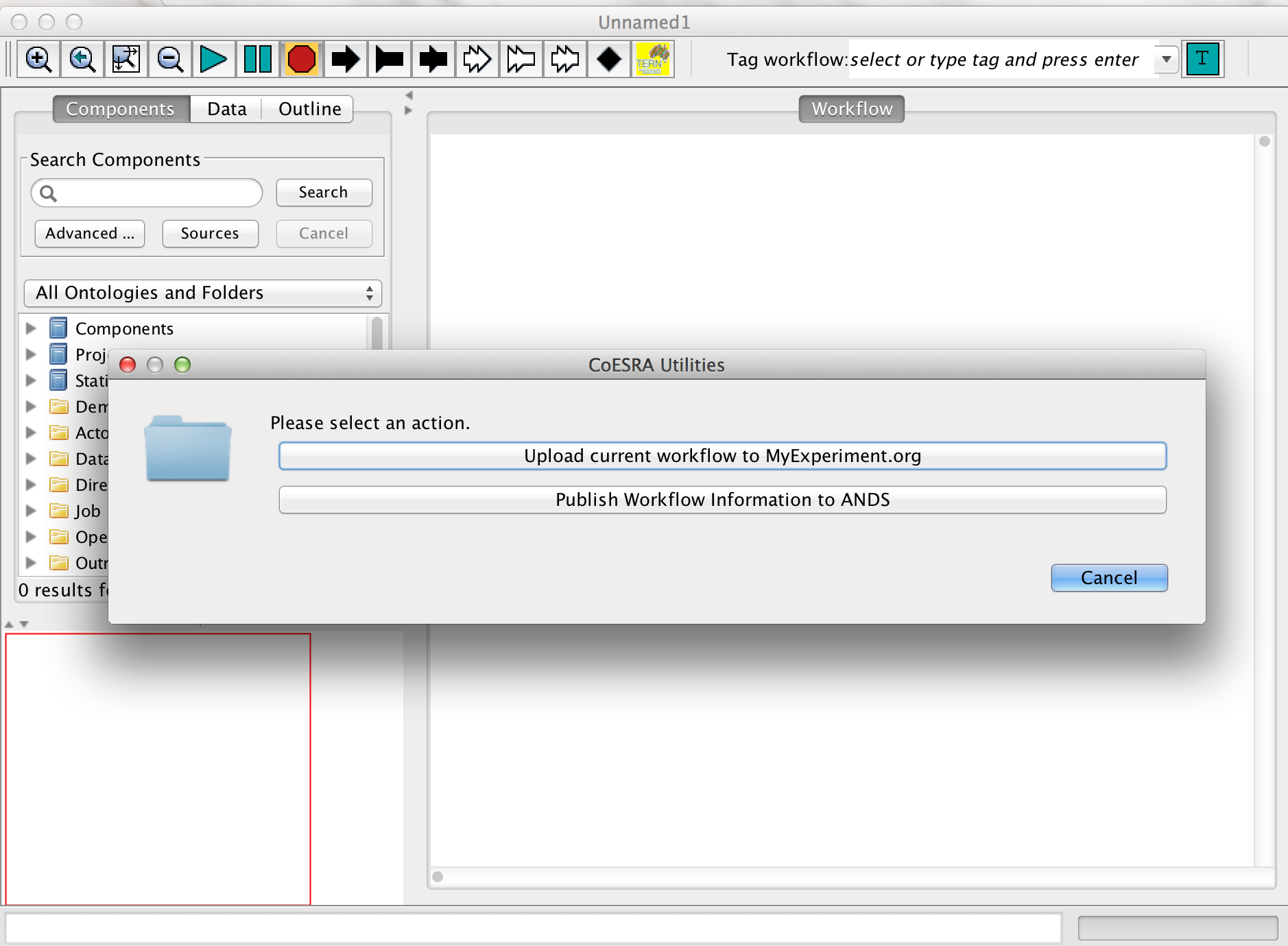Expand the Dire folder node
The width and height of the screenshot is (1288, 946).
tap(31, 485)
